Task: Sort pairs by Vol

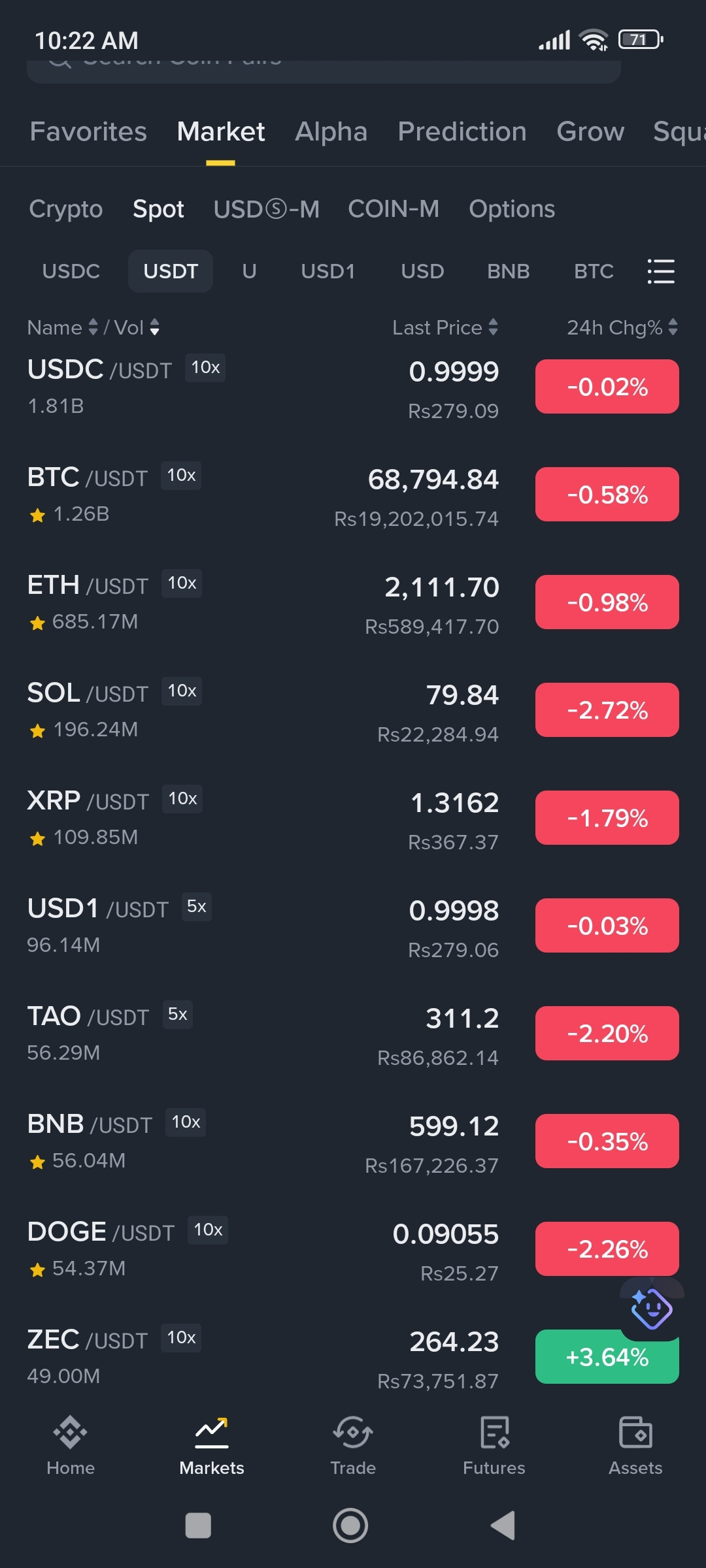Action: (x=137, y=327)
